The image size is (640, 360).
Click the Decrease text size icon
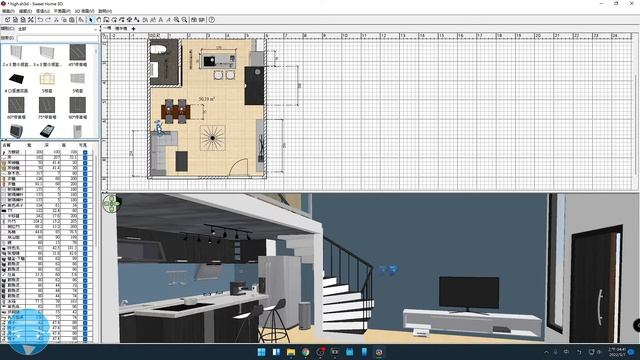(153, 20)
